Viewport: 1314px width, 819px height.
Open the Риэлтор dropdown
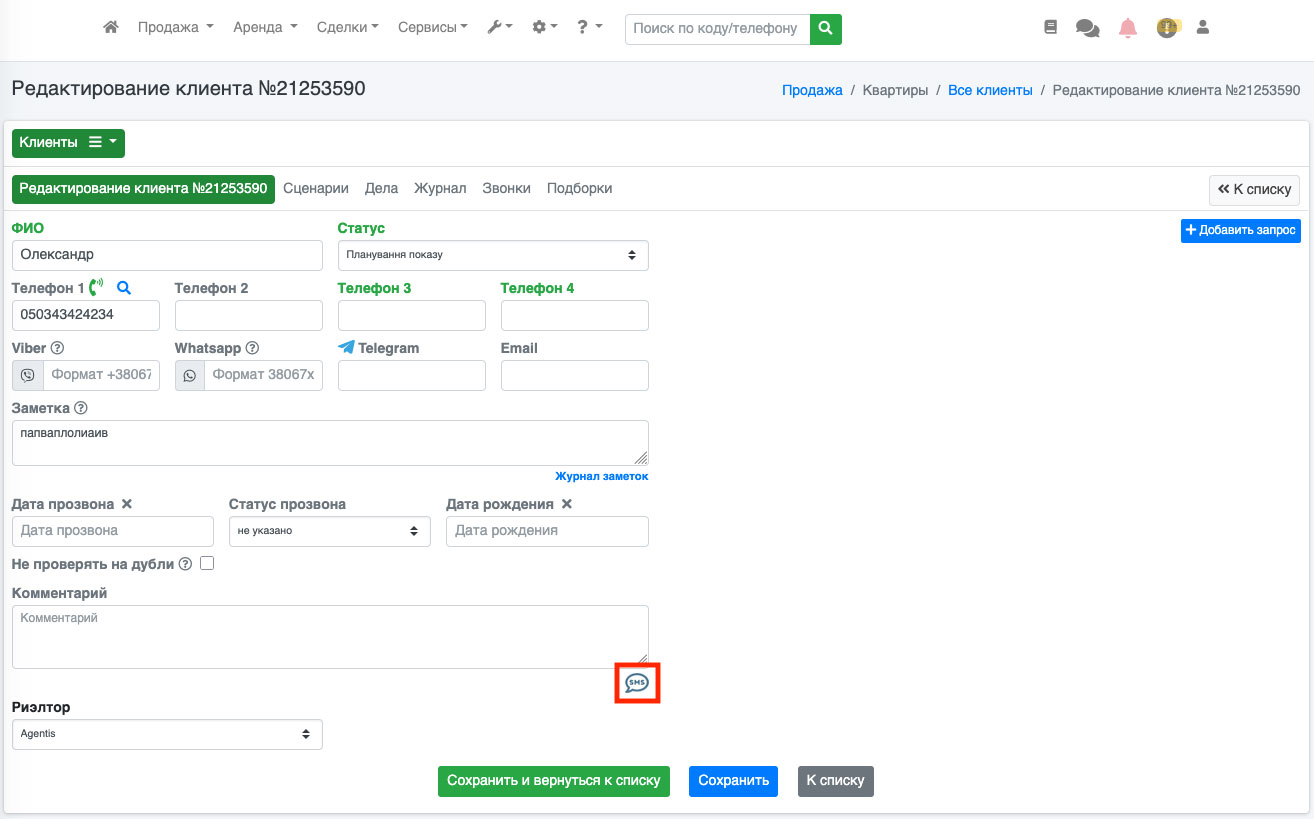click(167, 734)
